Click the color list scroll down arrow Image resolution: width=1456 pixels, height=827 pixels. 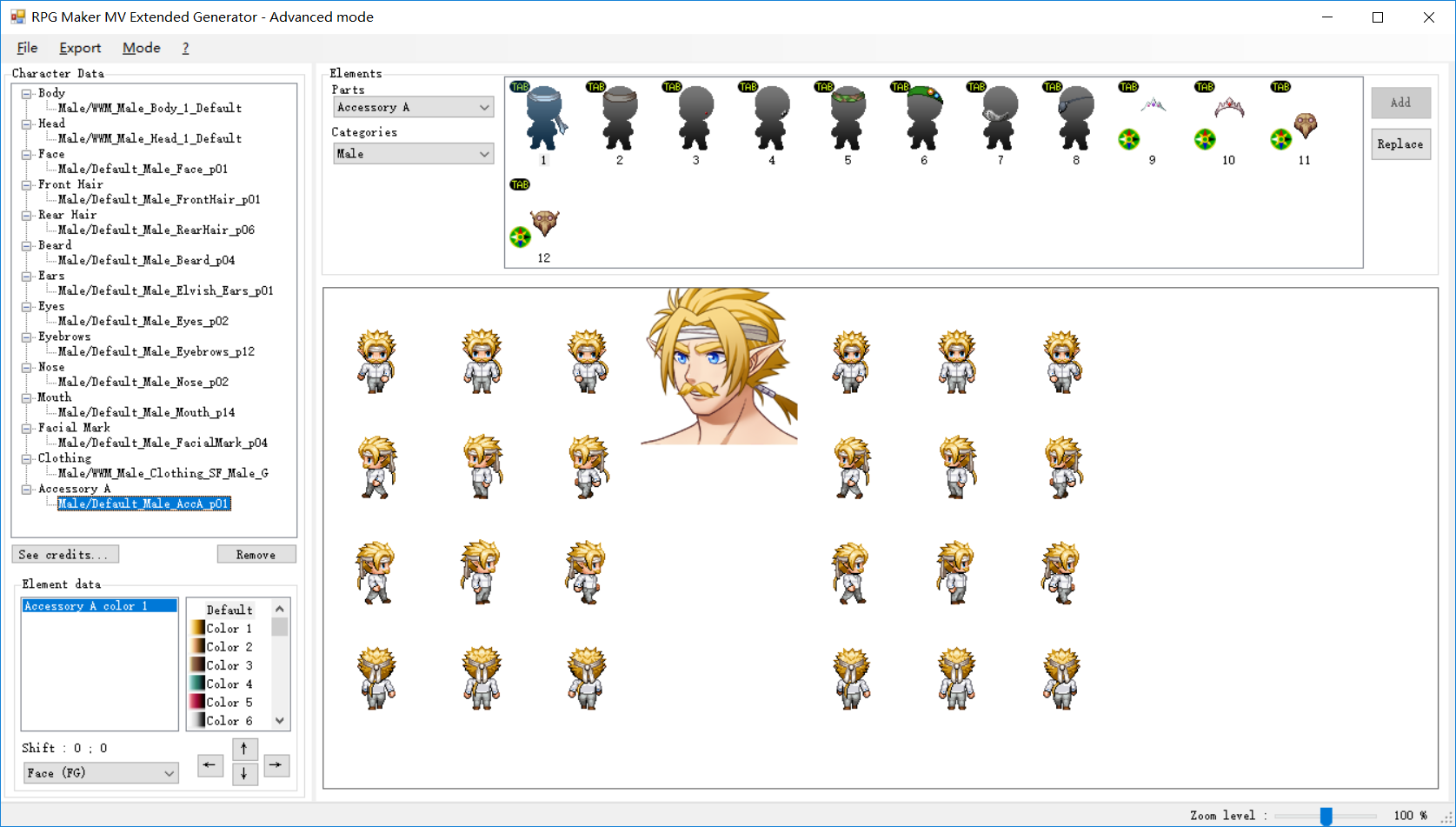point(280,721)
